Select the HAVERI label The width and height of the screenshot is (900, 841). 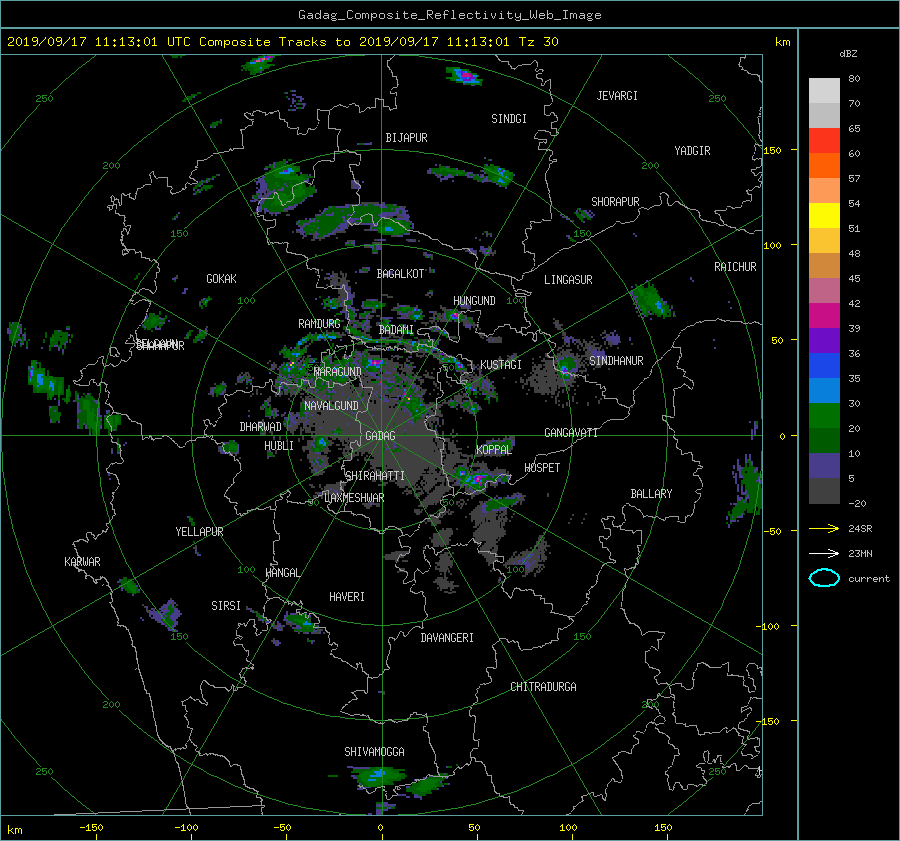347,597
